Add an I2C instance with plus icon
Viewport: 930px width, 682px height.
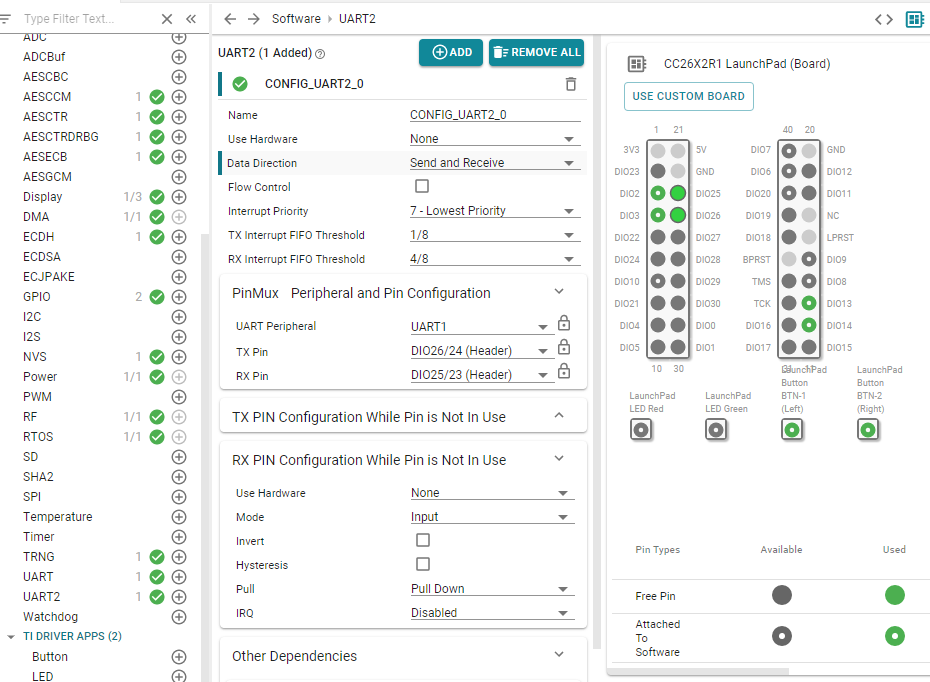point(179,317)
